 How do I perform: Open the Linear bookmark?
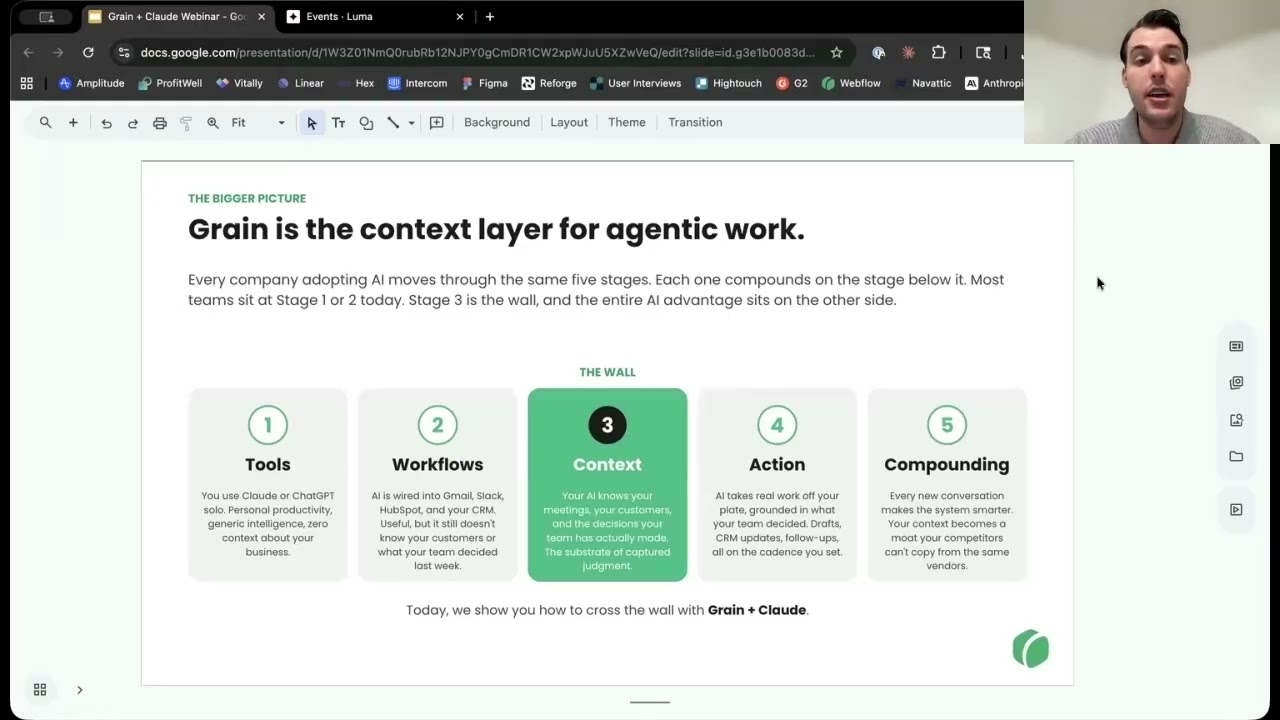tap(300, 83)
